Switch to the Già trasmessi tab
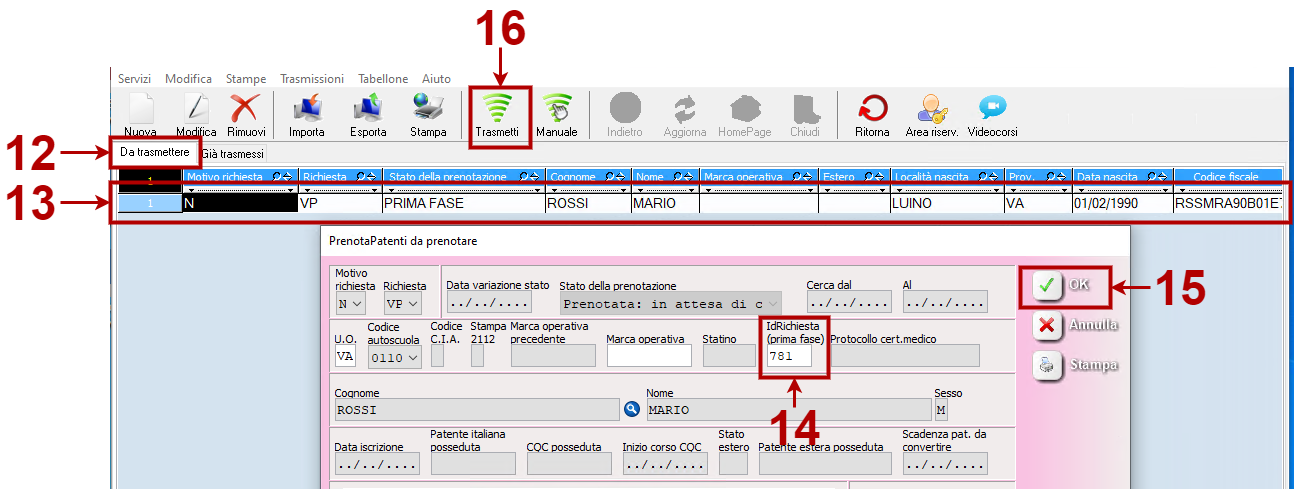Viewport: 1295px width, 490px height. 233,154
